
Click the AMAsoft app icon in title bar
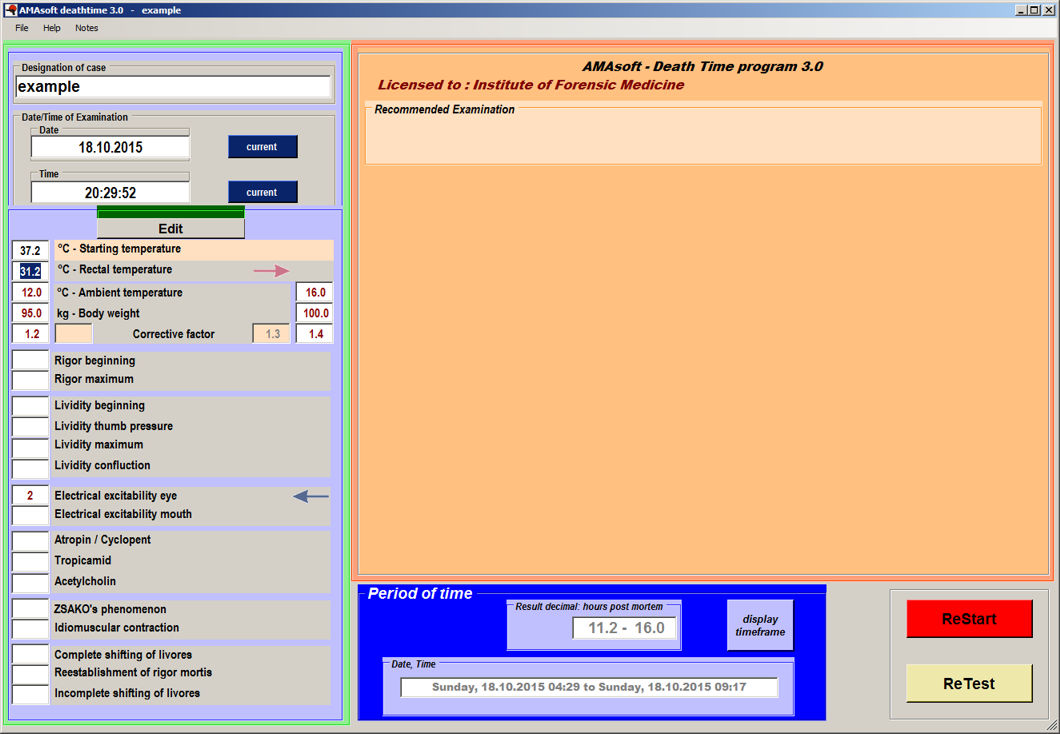point(10,10)
